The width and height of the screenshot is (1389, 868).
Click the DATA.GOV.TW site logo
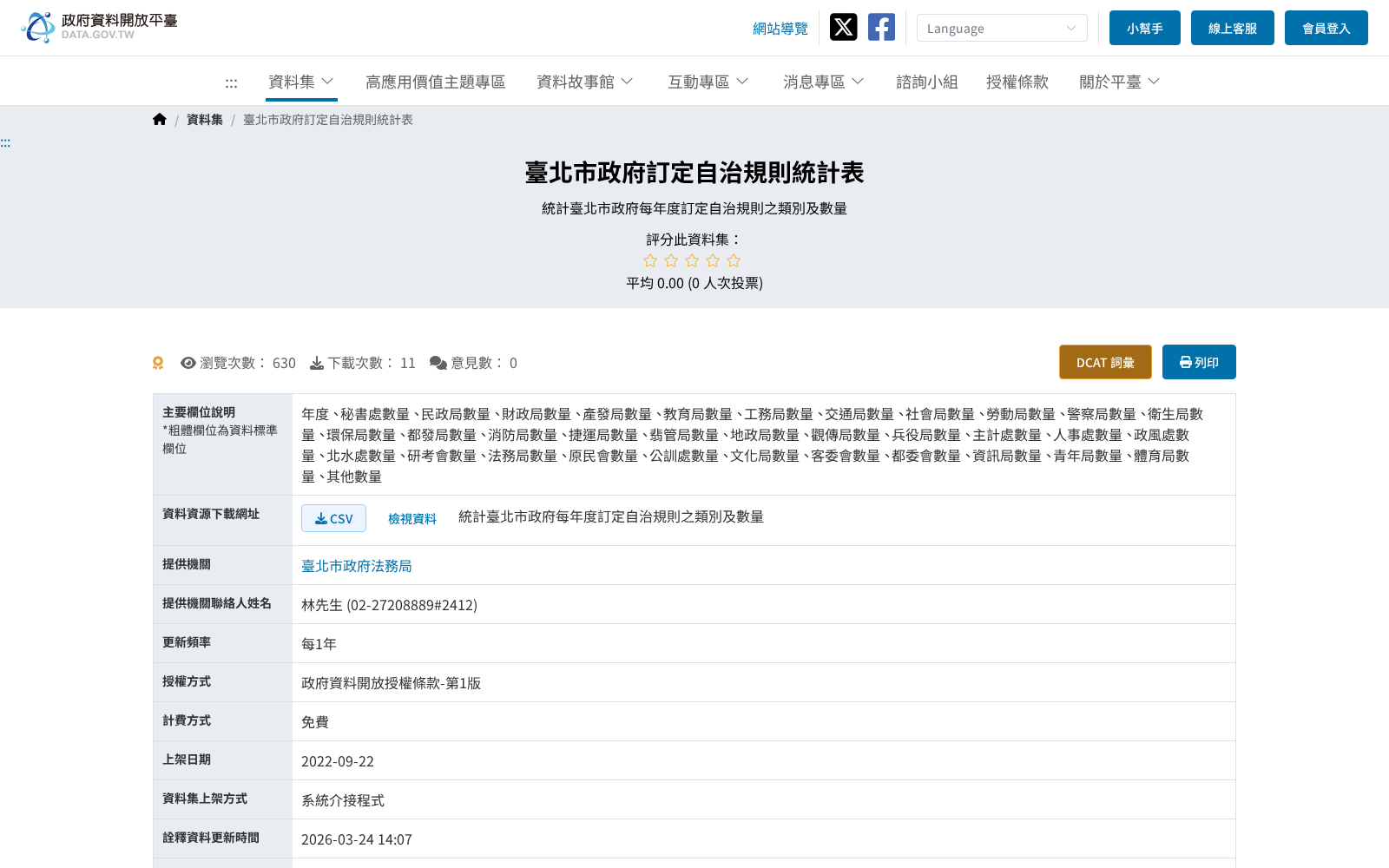tap(99, 27)
